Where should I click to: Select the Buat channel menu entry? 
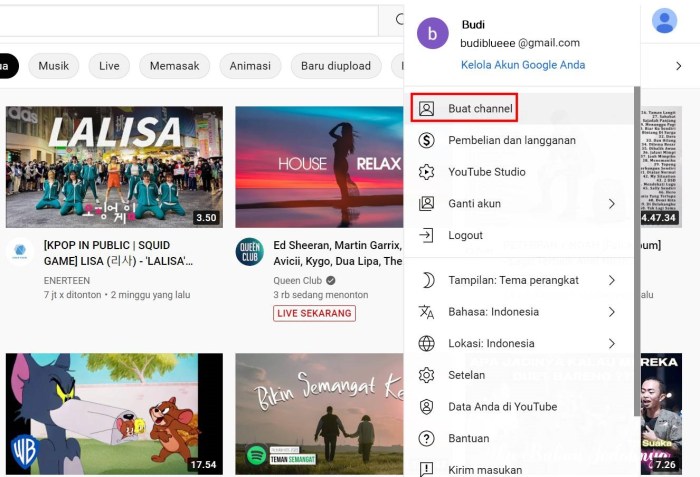pyautogui.click(x=519, y=109)
